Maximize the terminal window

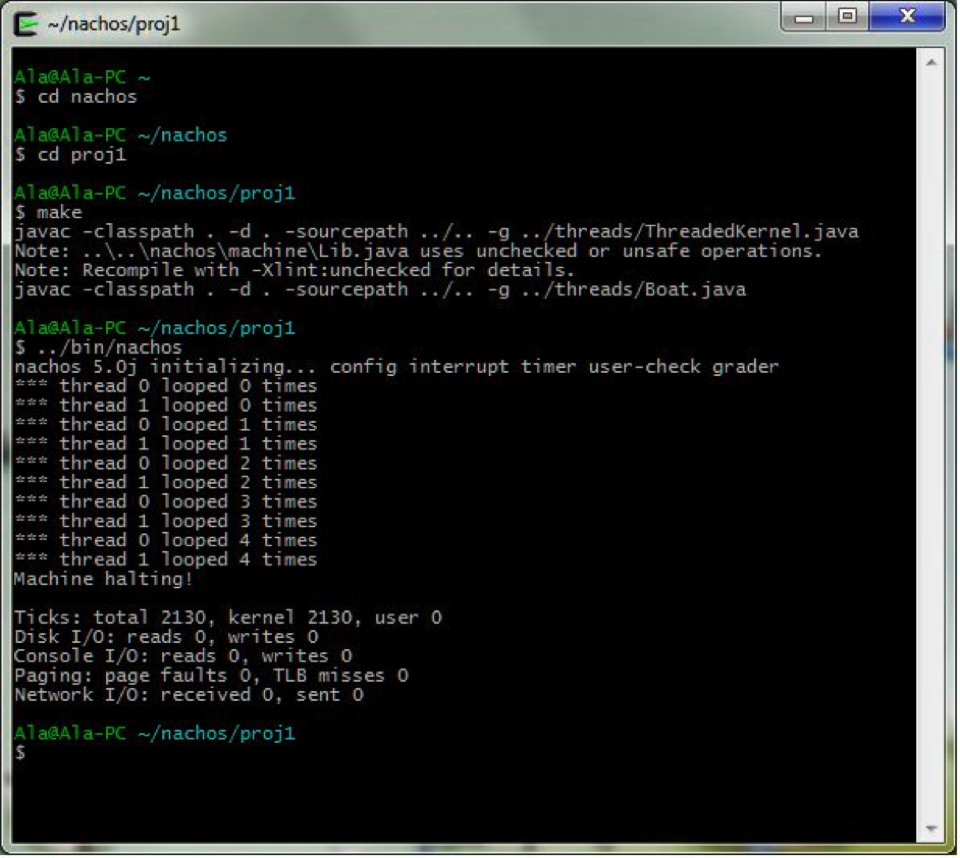[x=849, y=18]
